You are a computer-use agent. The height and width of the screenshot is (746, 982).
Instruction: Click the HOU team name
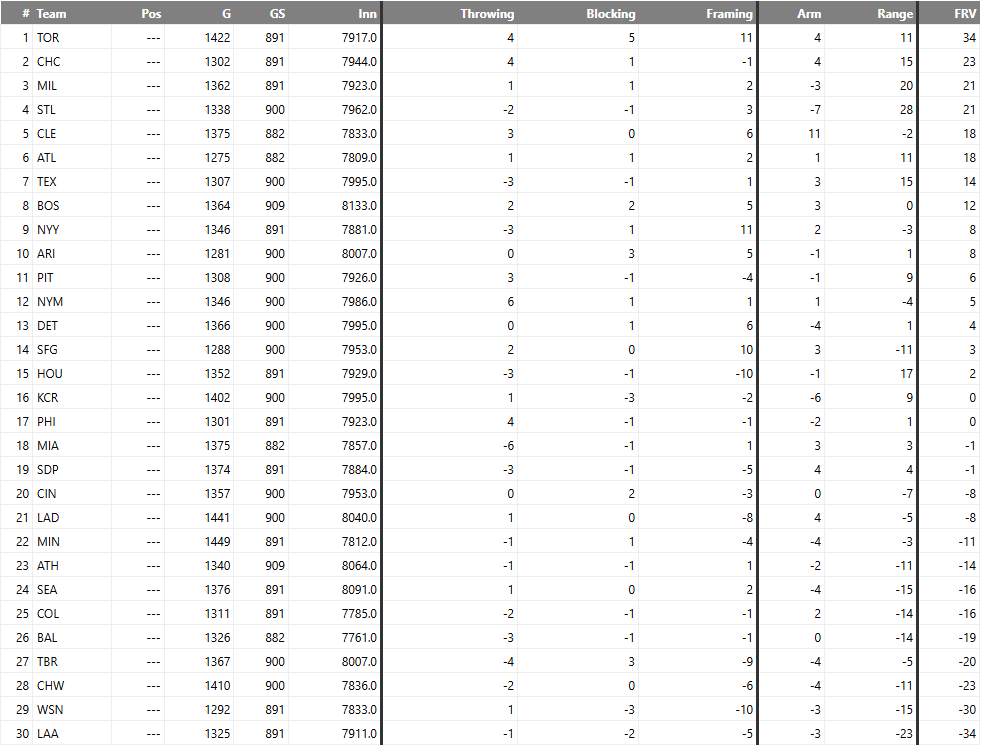point(49,374)
